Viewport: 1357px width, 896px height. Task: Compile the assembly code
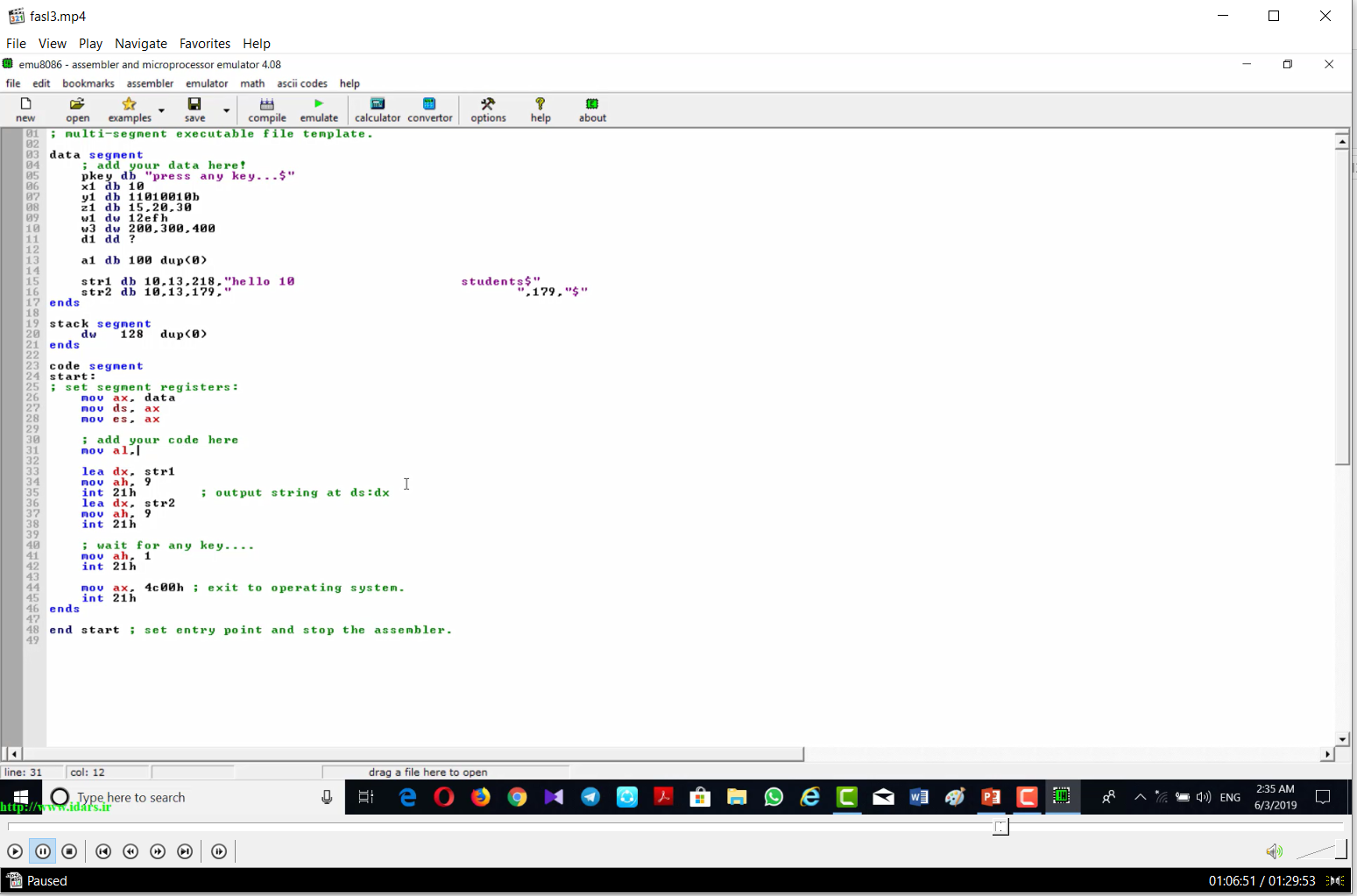[x=267, y=109]
